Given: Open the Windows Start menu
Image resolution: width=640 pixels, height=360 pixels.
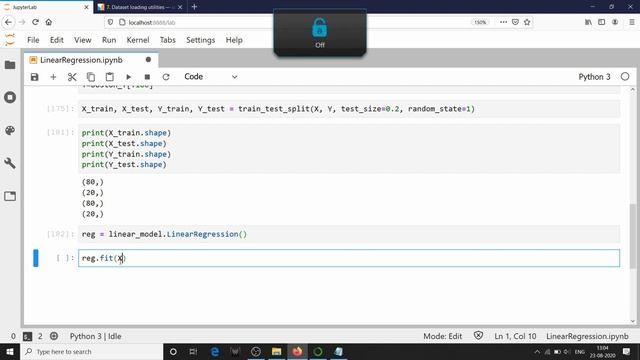Looking at the screenshot, I should pos(10,351).
